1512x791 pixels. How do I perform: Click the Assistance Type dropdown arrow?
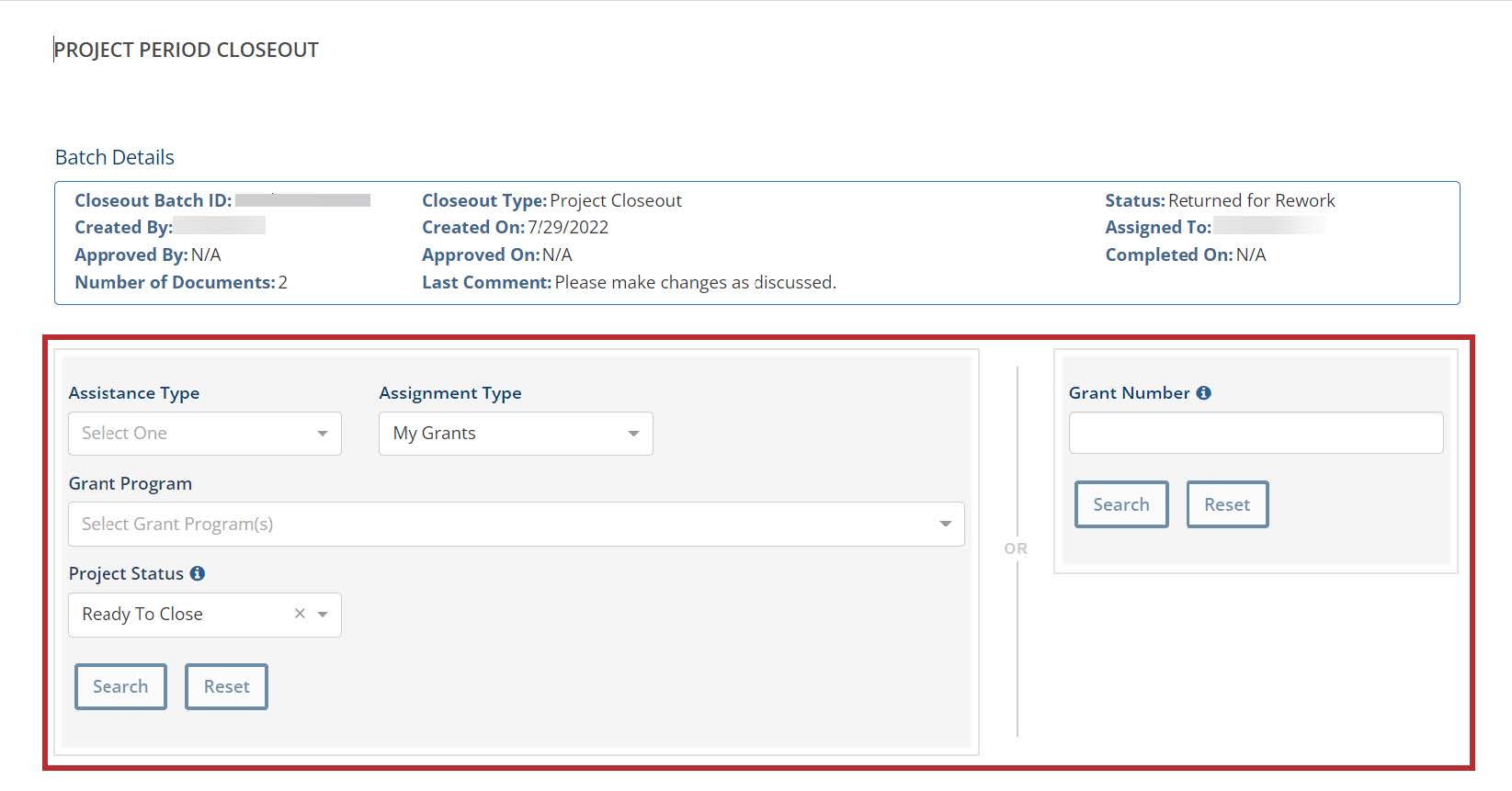click(323, 434)
